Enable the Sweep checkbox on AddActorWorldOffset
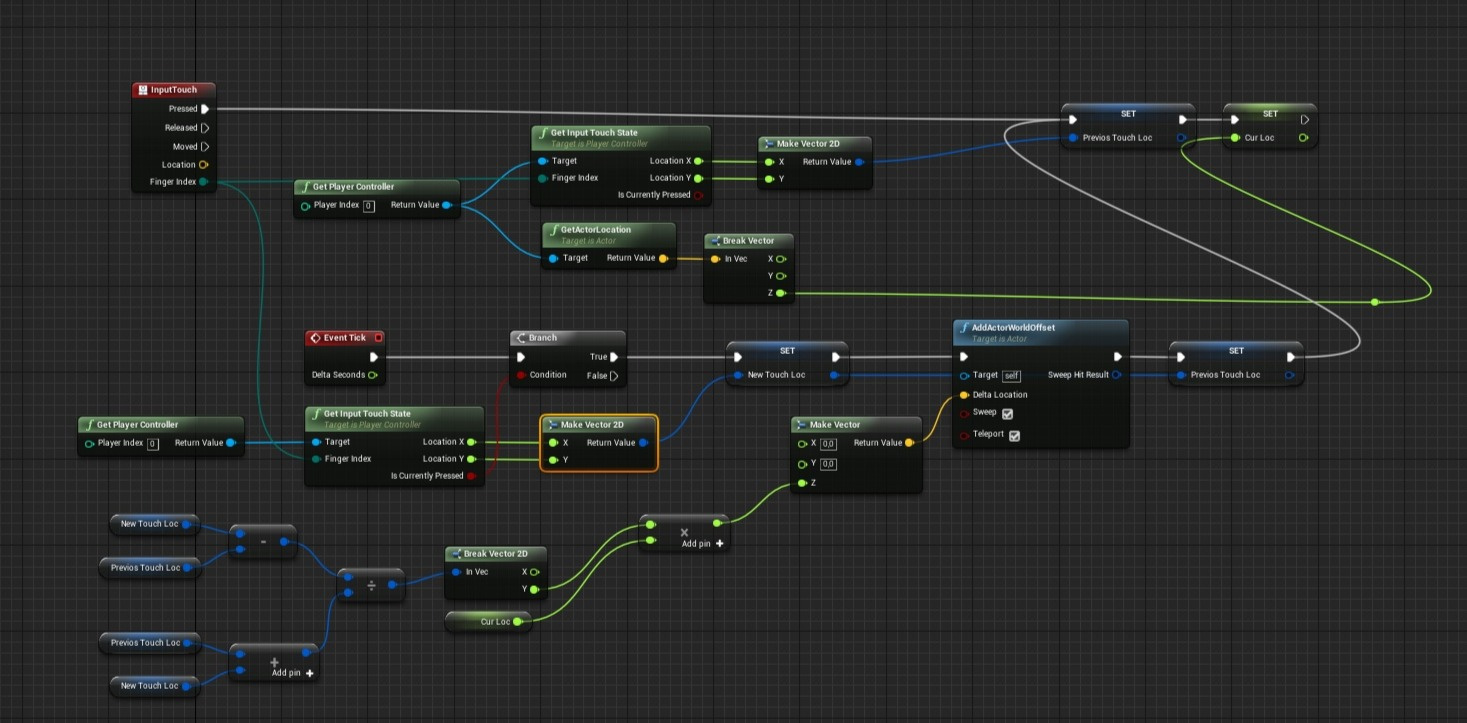 point(1007,413)
